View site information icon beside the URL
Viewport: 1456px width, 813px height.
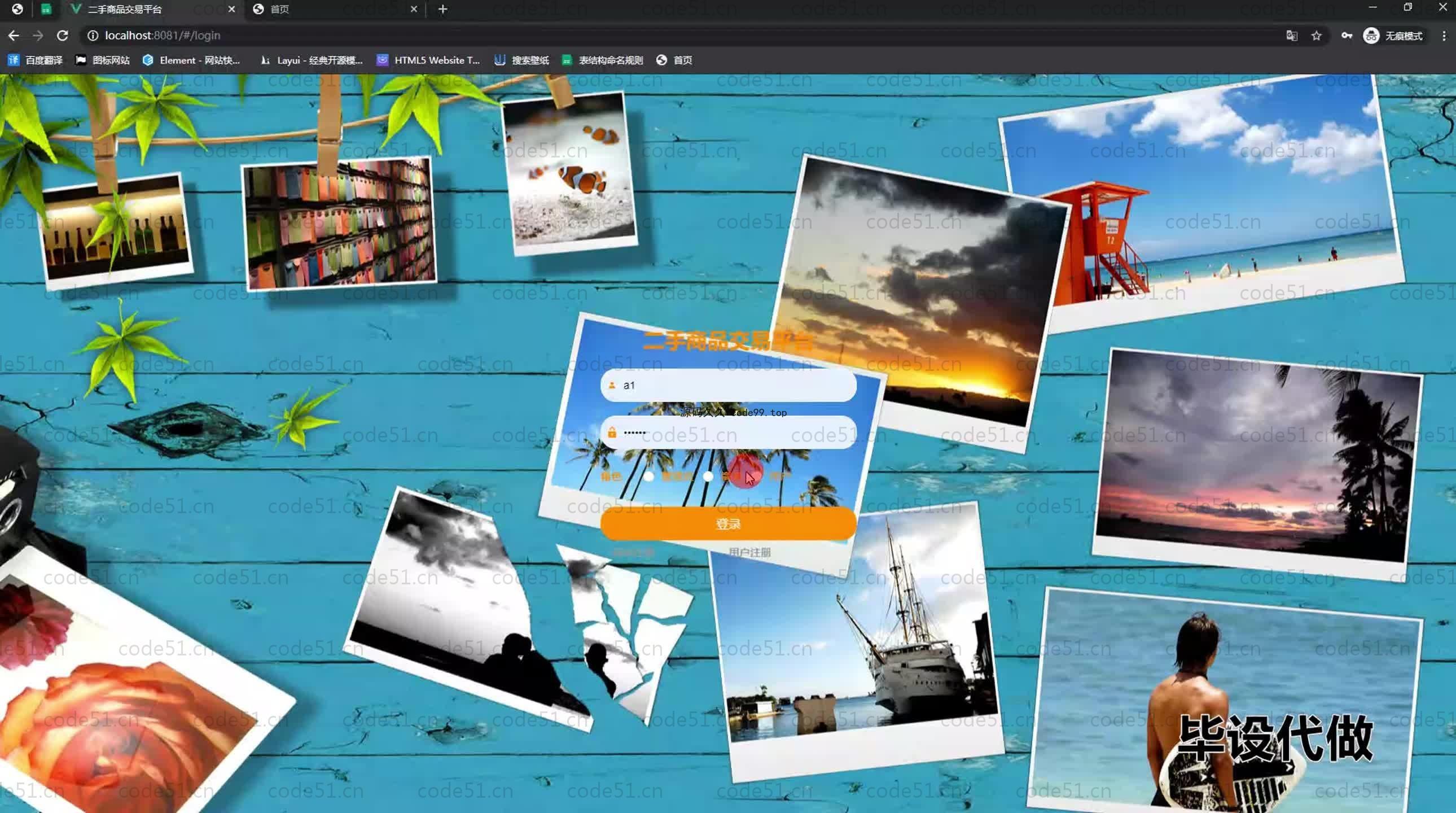[93, 36]
